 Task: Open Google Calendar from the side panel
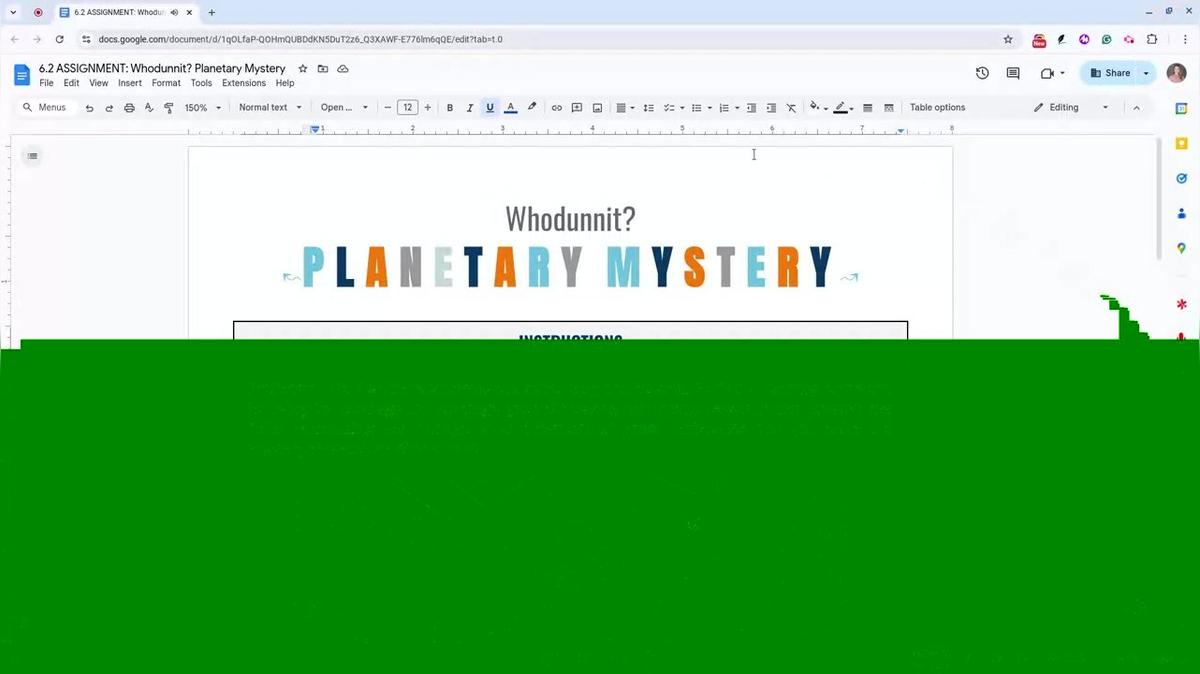click(x=1181, y=107)
